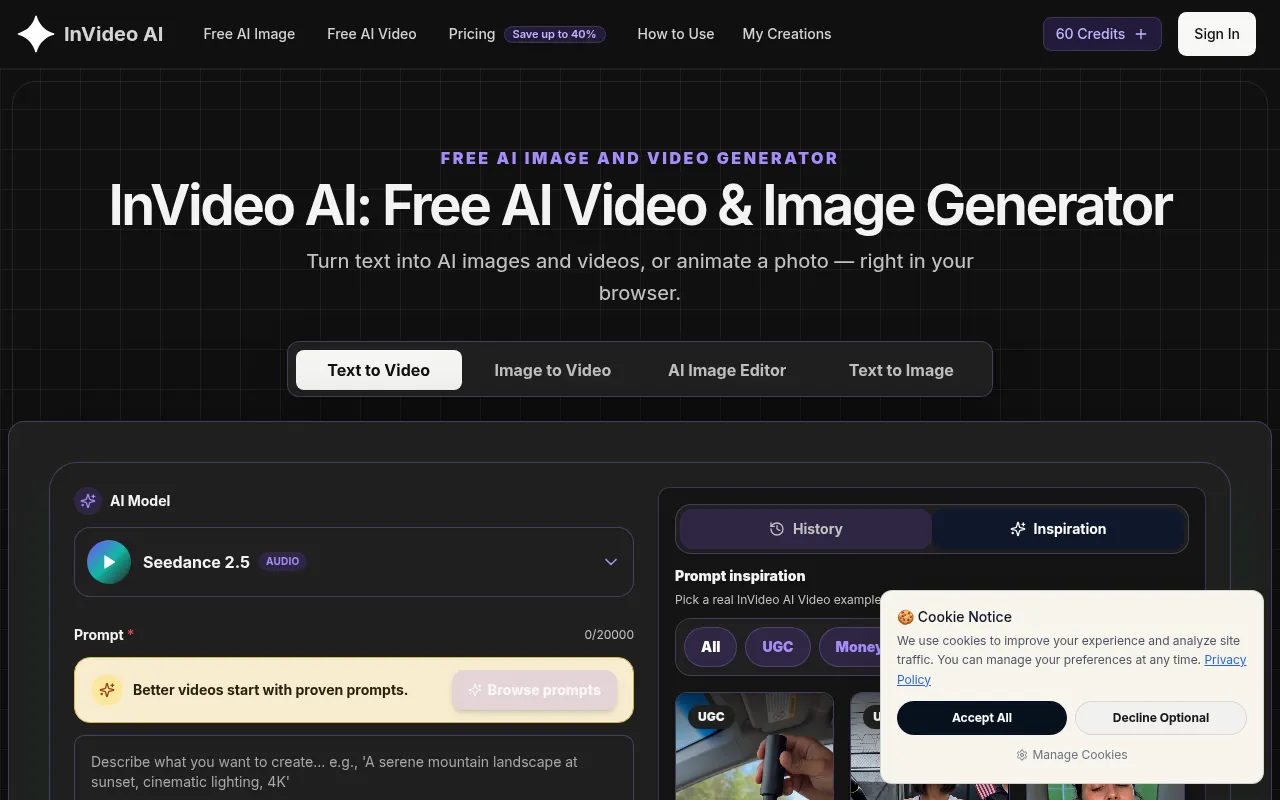Click the 60 Credits button
1280x800 pixels.
click(x=1102, y=34)
